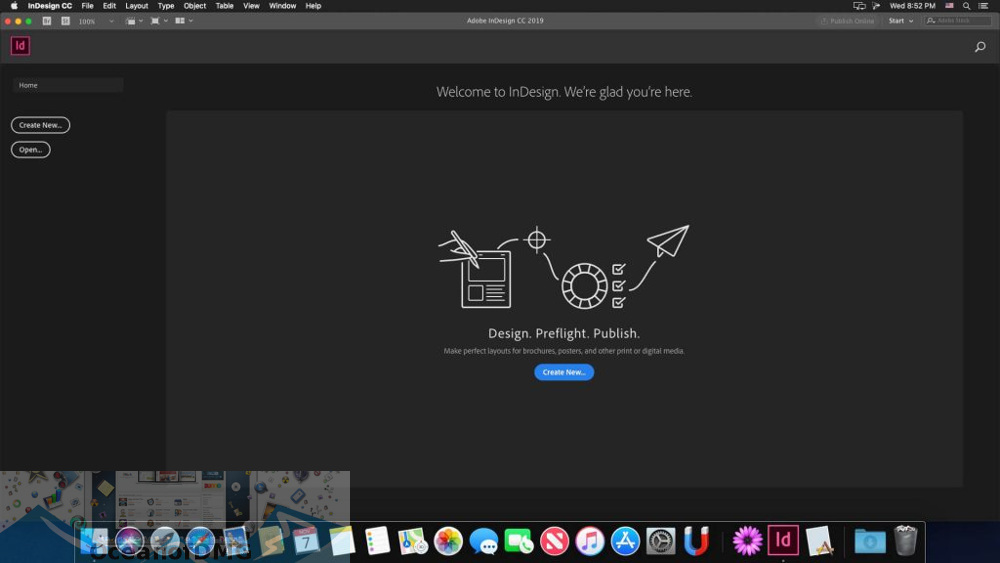Click the Publish Online button

tap(848, 21)
